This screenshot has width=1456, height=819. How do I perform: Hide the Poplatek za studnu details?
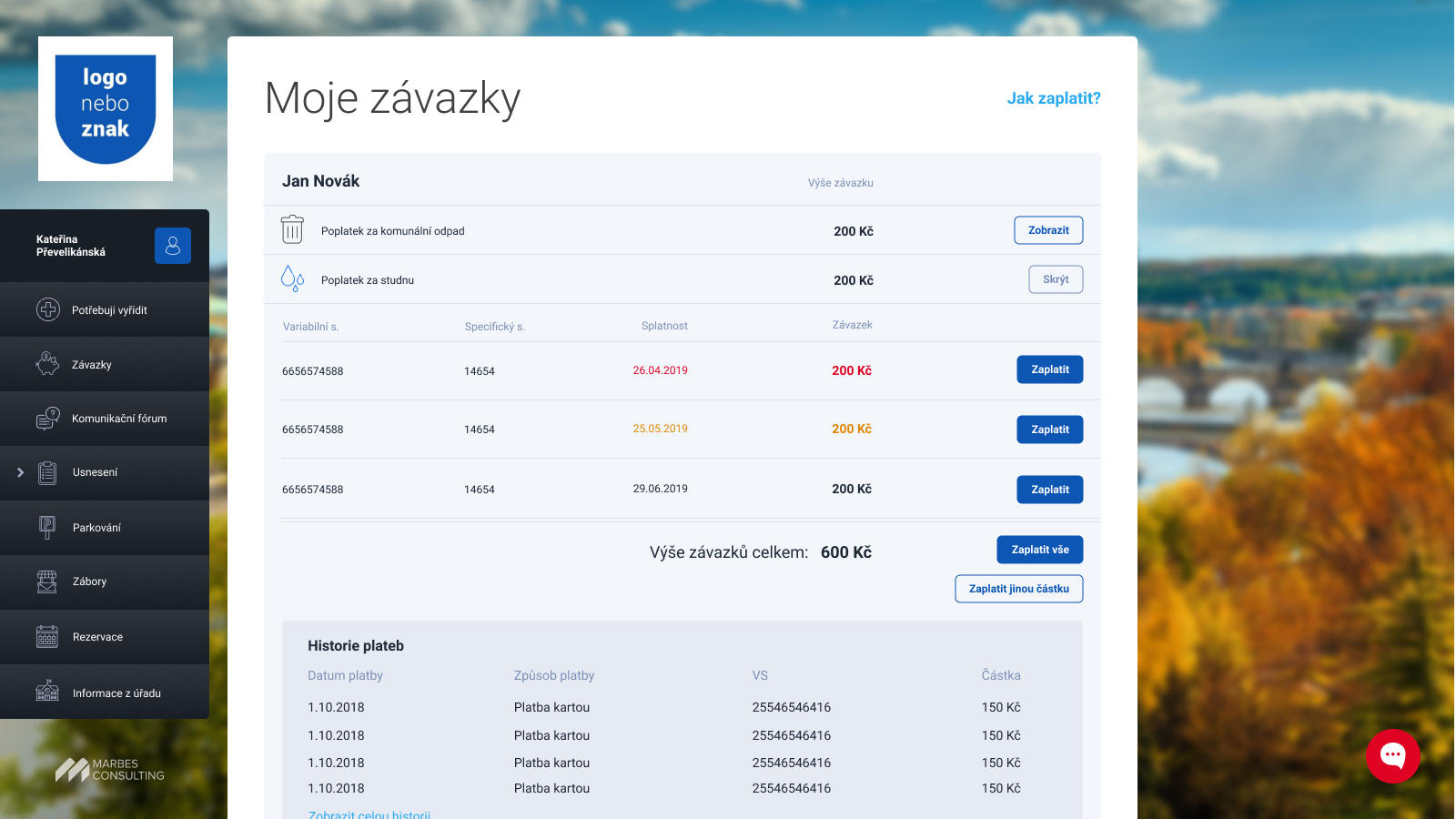[1056, 279]
